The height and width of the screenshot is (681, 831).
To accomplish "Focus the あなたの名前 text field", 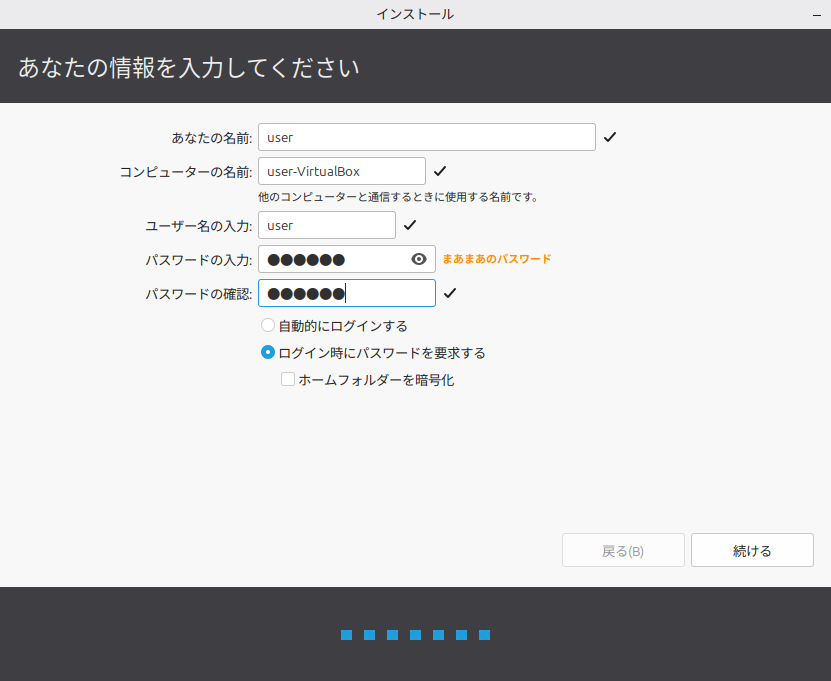I will 426,137.
